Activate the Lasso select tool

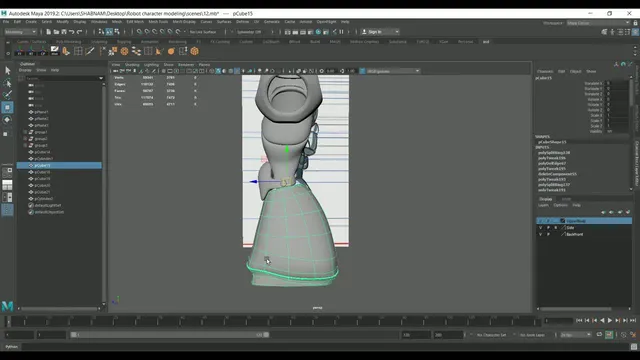(7, 83)
